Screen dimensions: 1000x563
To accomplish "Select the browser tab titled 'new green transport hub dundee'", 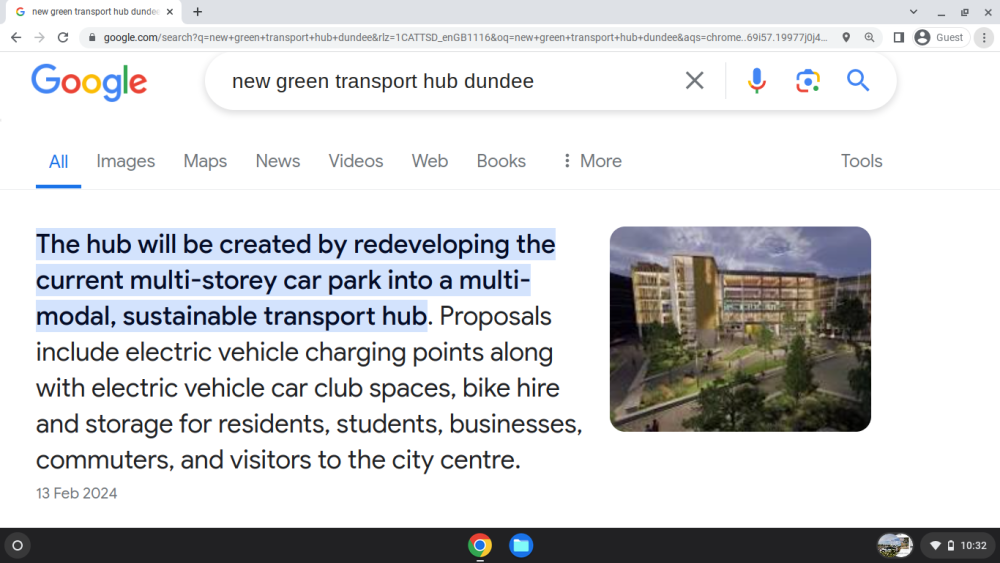I will 95,11.
